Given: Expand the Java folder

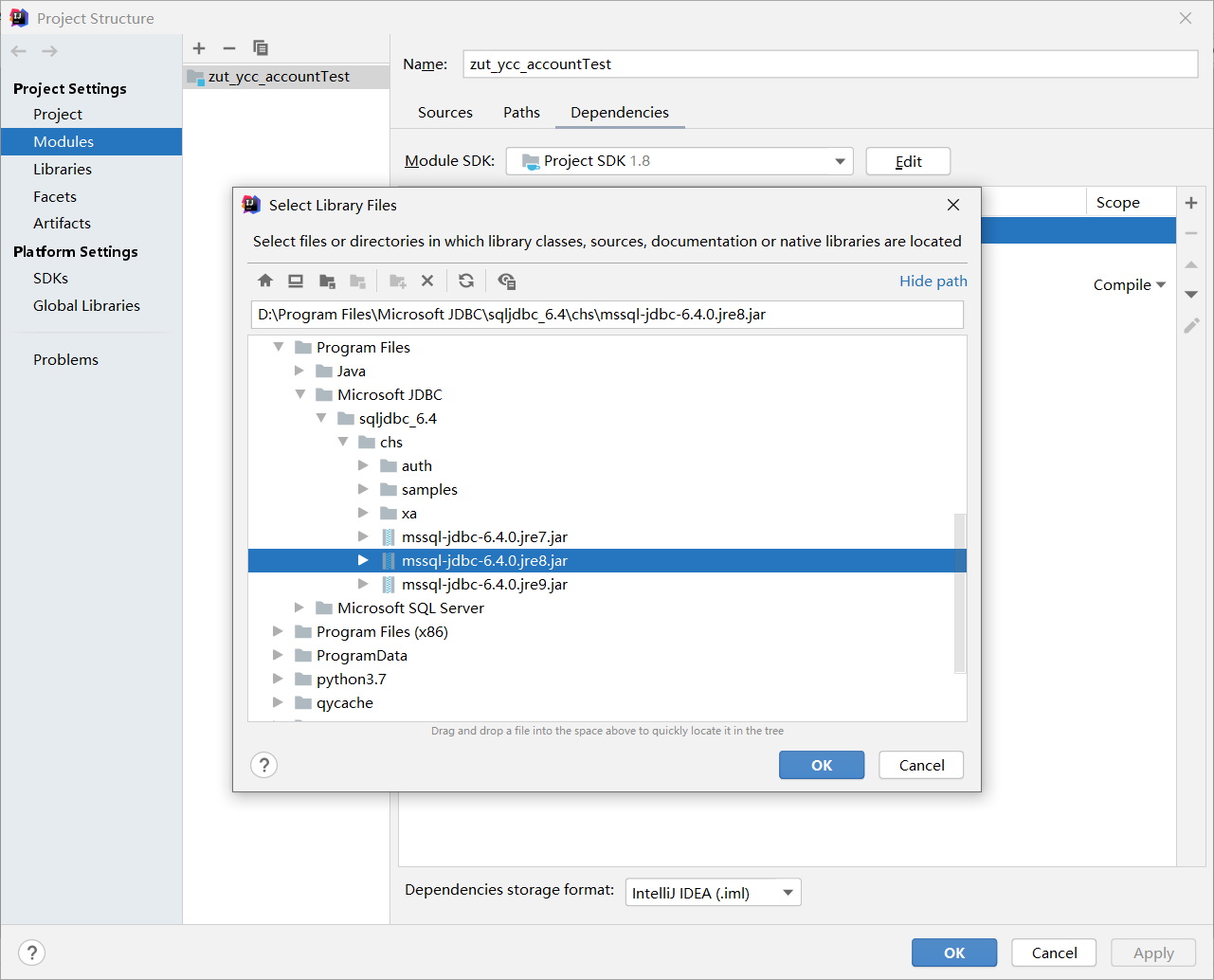Looking at the screenshot, I should pos(299,371).
